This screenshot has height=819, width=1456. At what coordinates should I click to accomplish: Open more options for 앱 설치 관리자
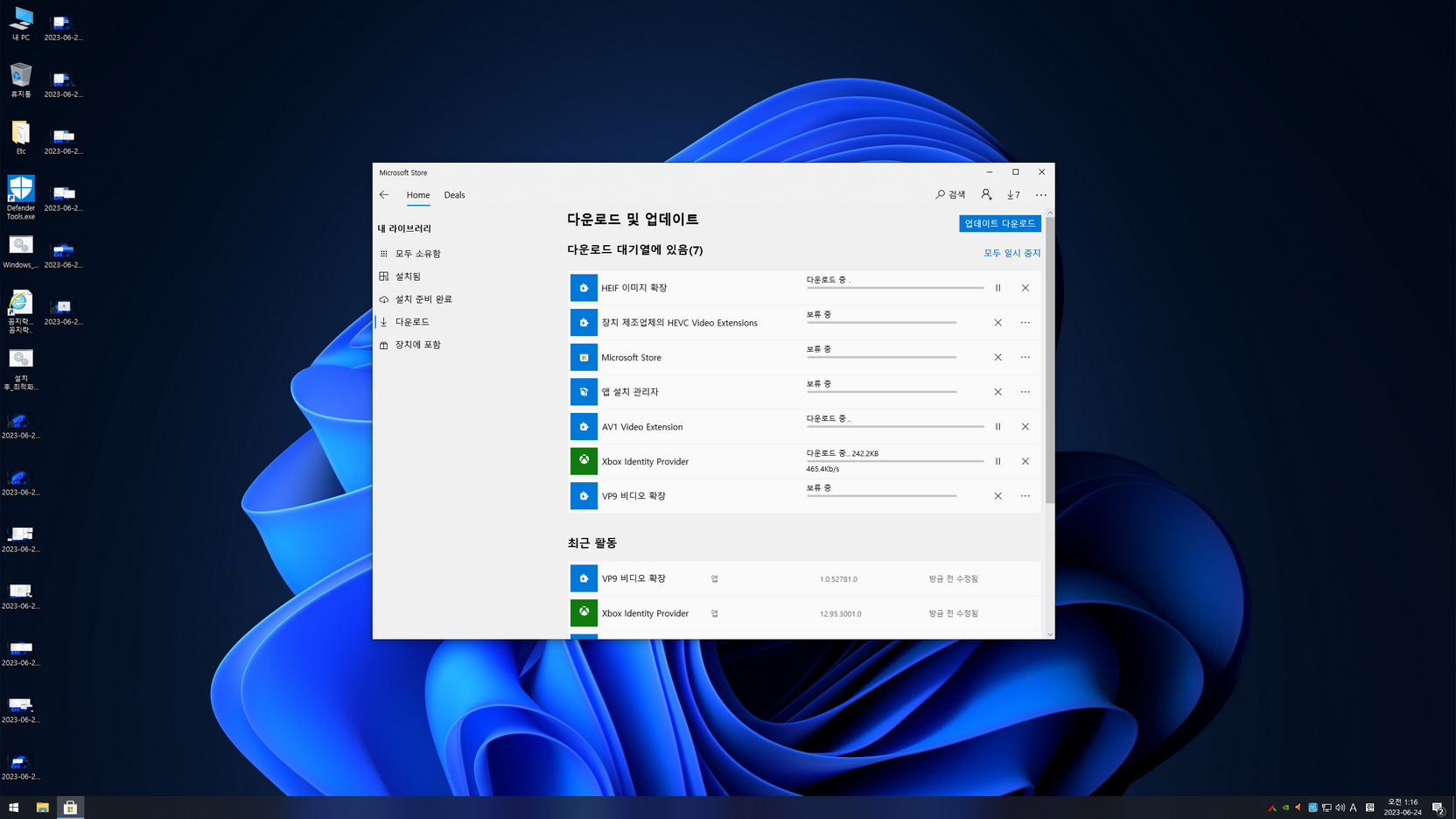(1025, 392)
